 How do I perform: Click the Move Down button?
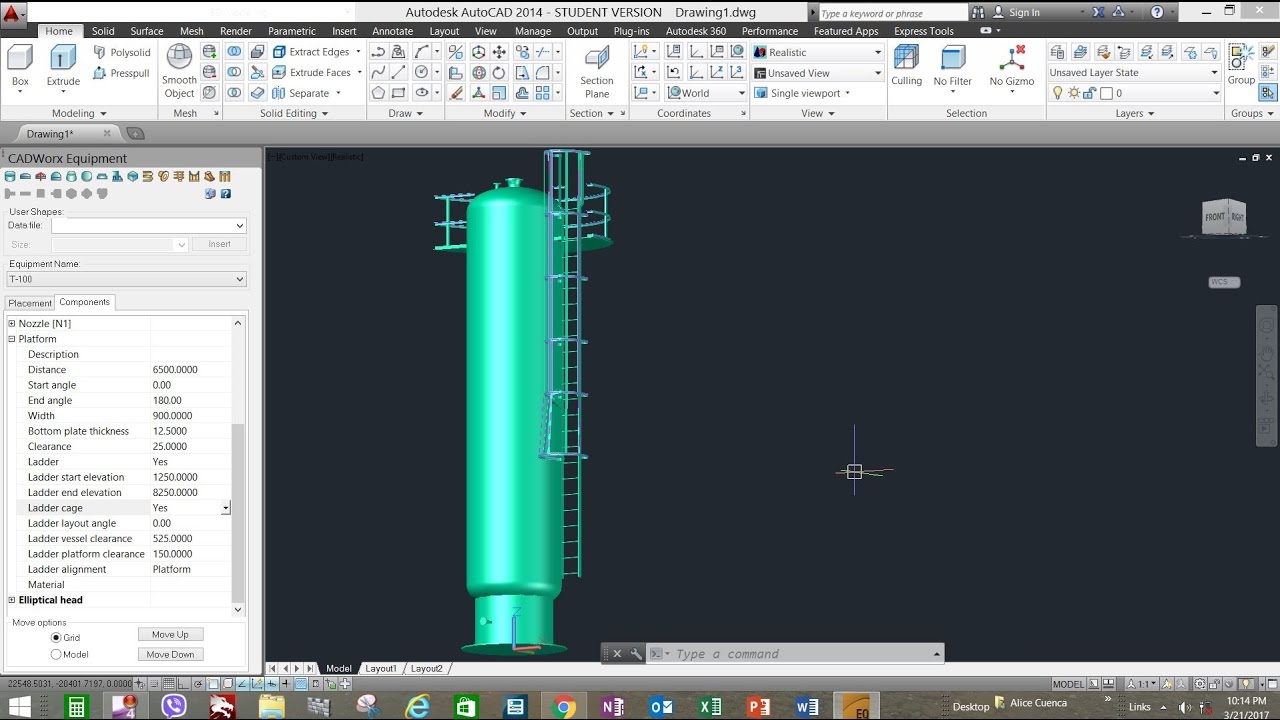coord(170,654)
